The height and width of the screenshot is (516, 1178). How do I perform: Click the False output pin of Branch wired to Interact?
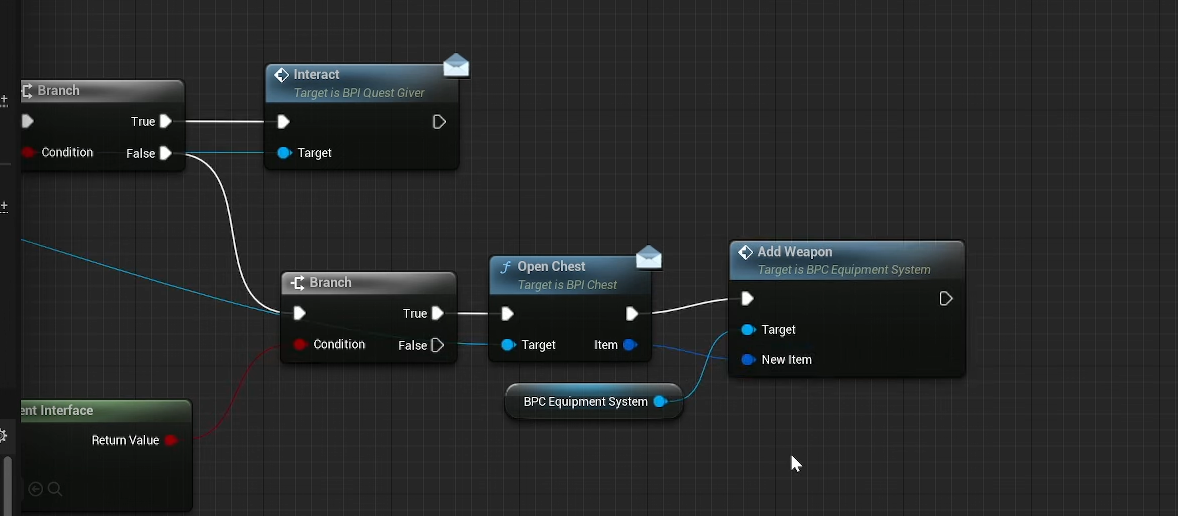pos(165,153)
